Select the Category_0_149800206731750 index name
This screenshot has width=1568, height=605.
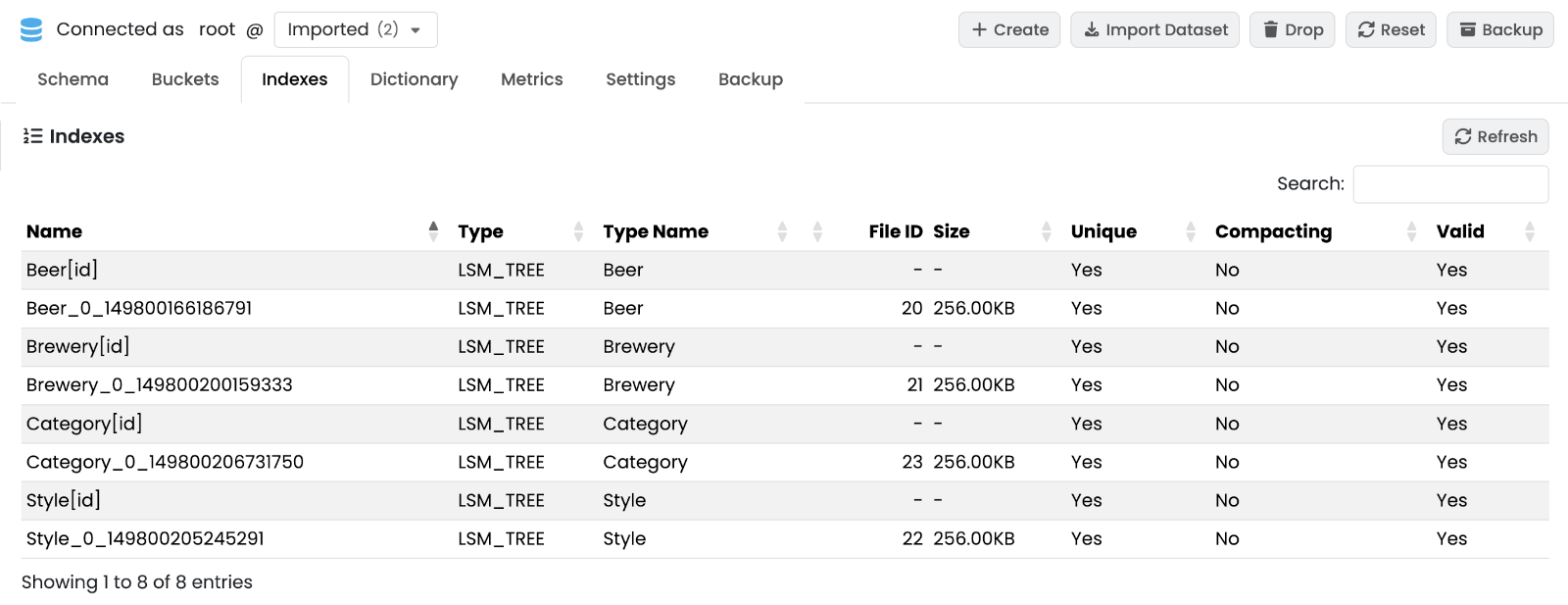[165, 462]
